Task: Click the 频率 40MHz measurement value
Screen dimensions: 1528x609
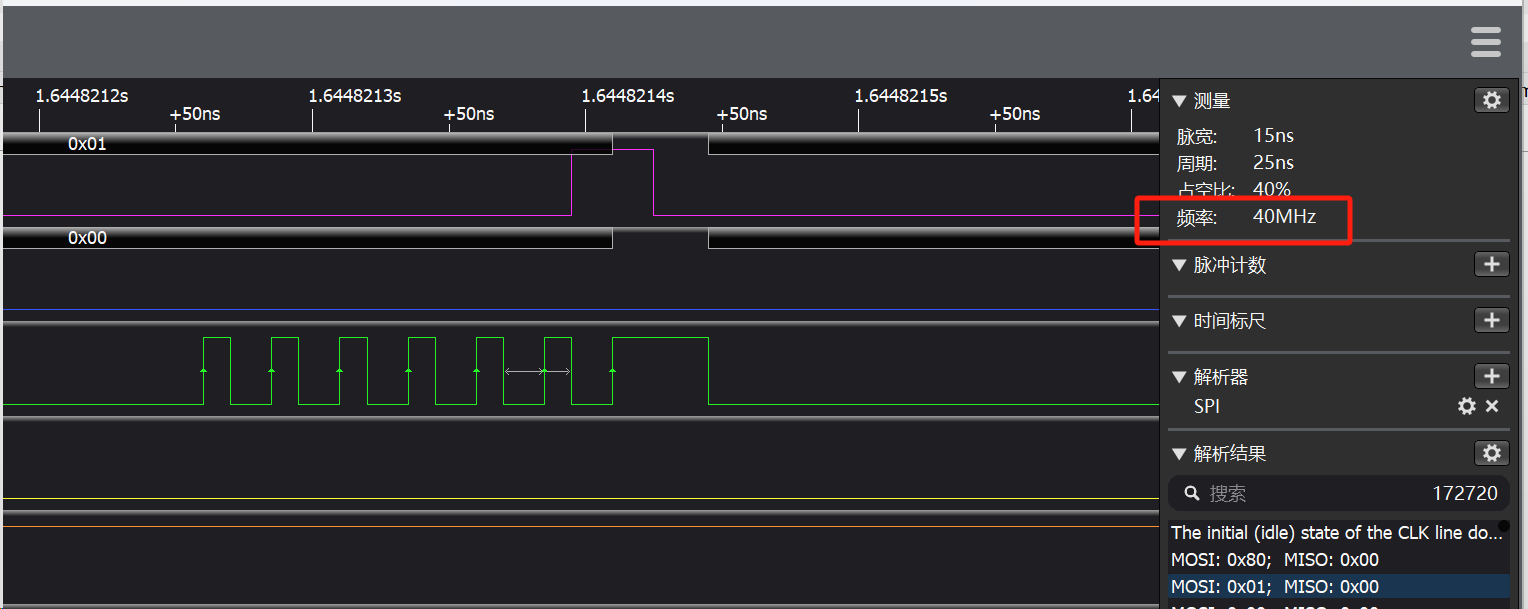Action: pyautogui.click(x=1284, y=217)
